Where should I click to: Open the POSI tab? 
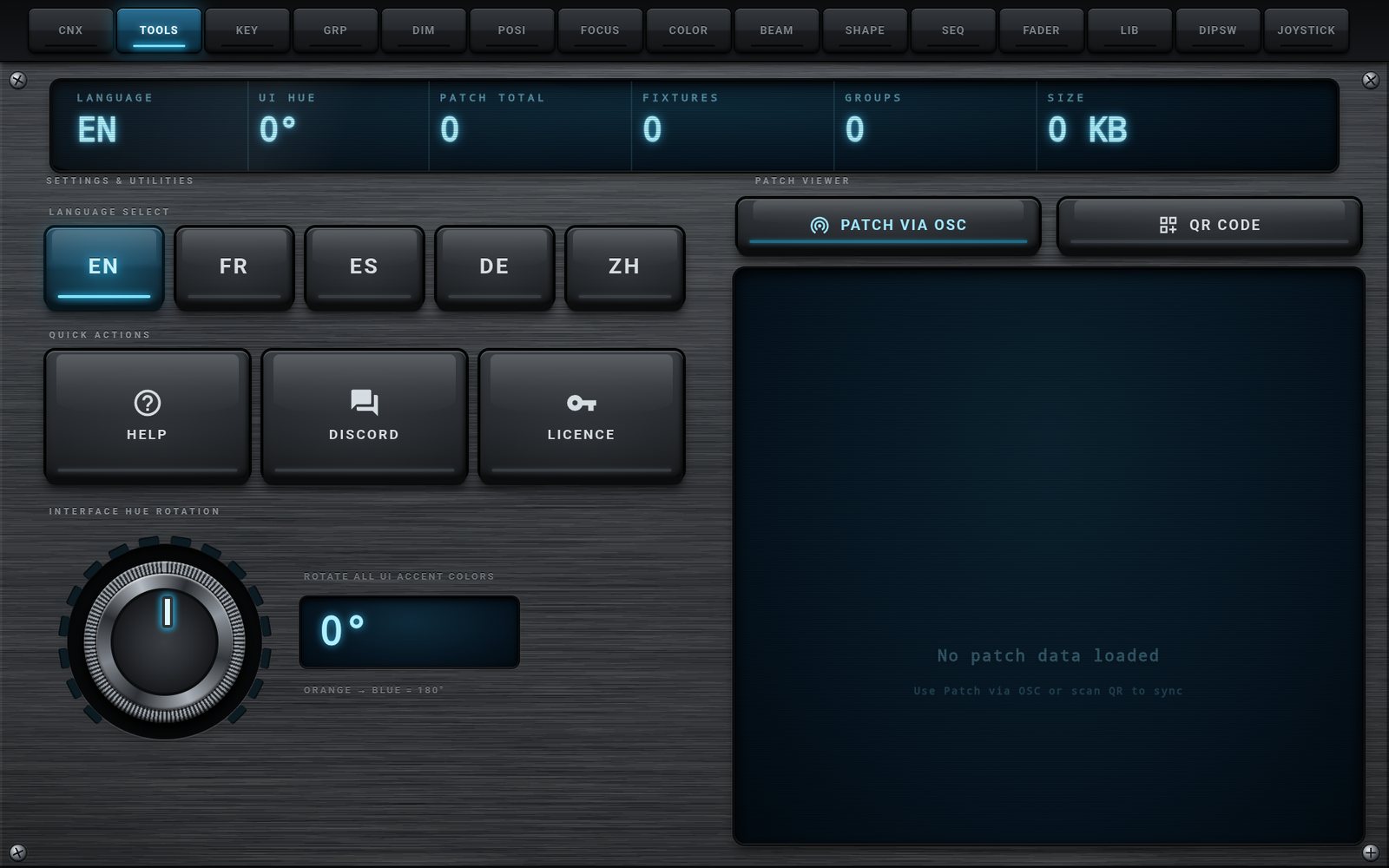tap(512, 30)
